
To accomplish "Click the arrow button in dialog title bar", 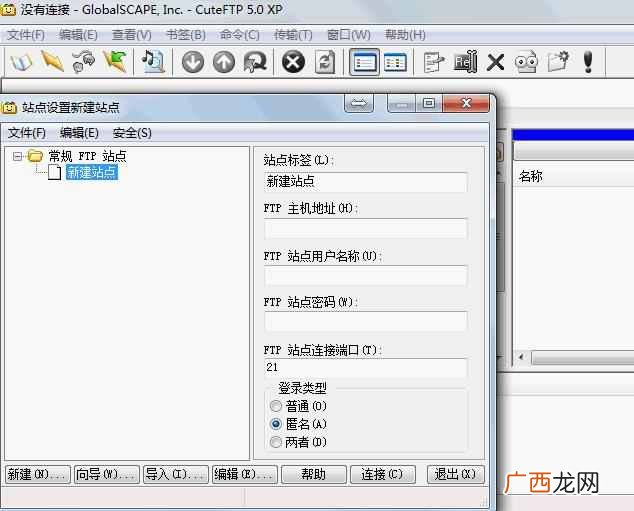I will click(x=359, y=103).
